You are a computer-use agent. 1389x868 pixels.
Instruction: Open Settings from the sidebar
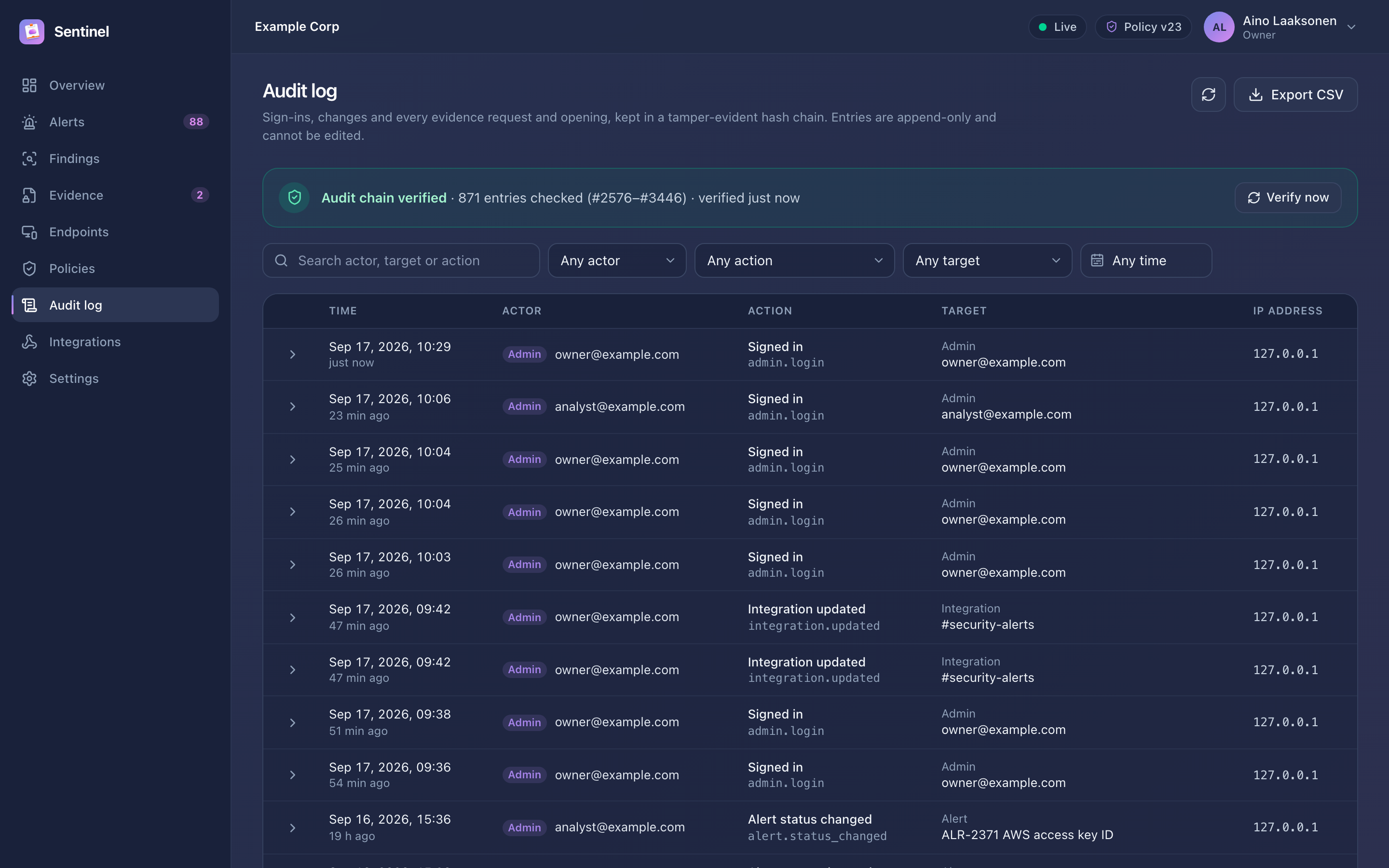[x=115, y=379]
